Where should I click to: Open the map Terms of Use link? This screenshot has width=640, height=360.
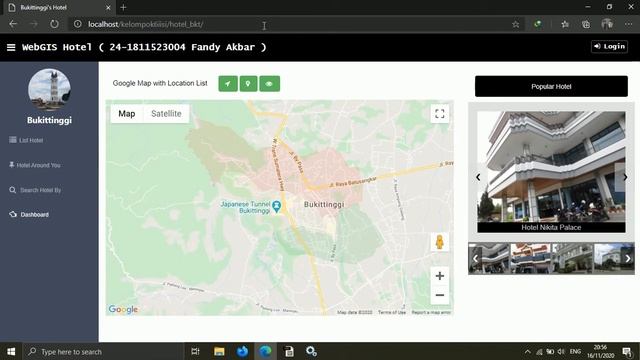[x=392, y=312]
